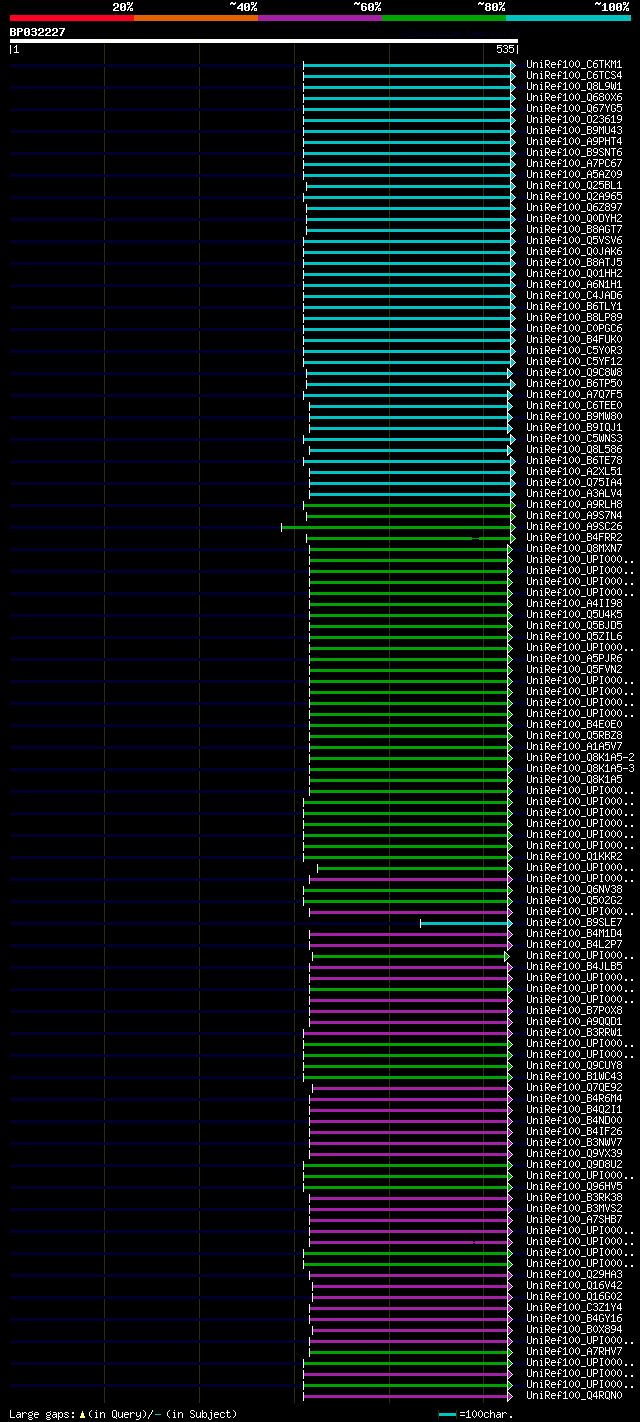This screenshot has width=640, height=1422.
Task: Select the UniRef100_Q5VSV6 label
Action: [574, 240]
